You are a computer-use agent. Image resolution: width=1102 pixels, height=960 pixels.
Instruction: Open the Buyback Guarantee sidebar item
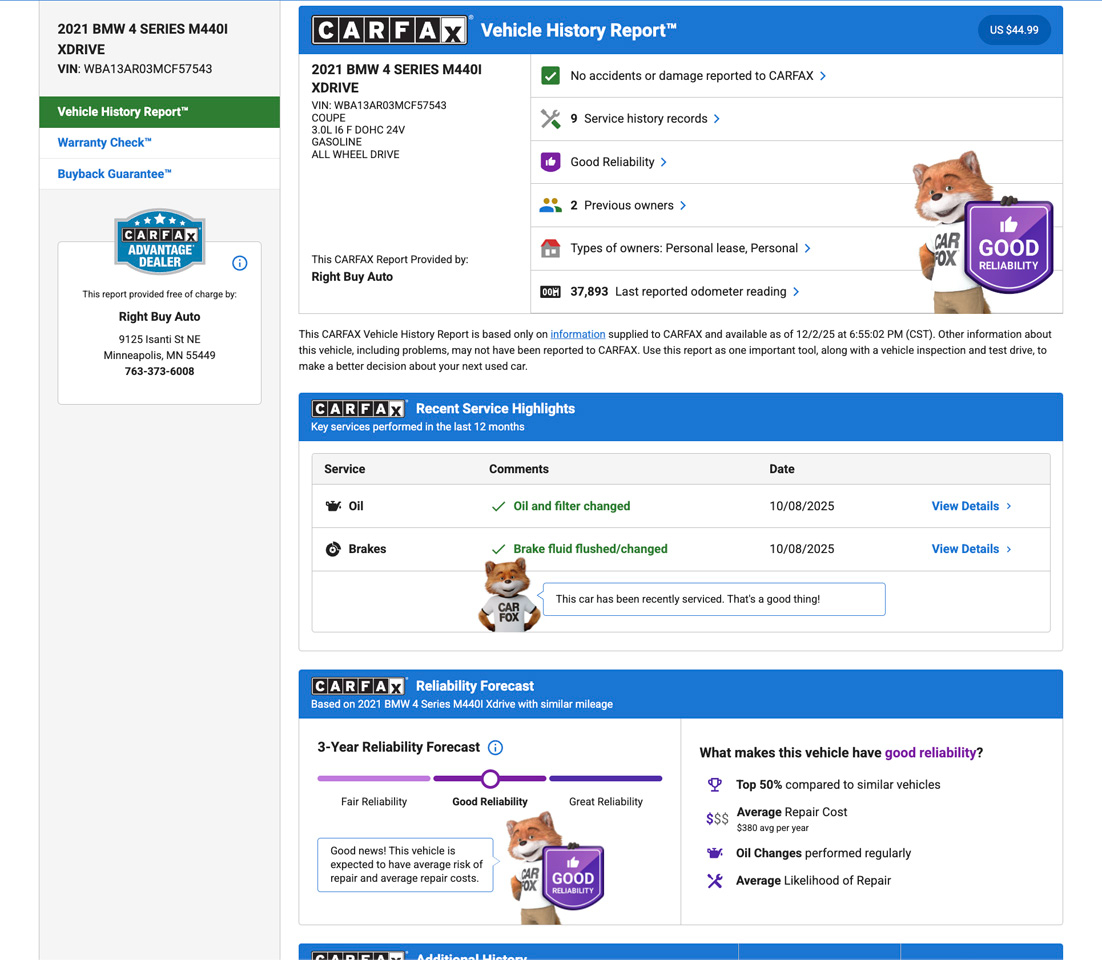click(115, 174)
